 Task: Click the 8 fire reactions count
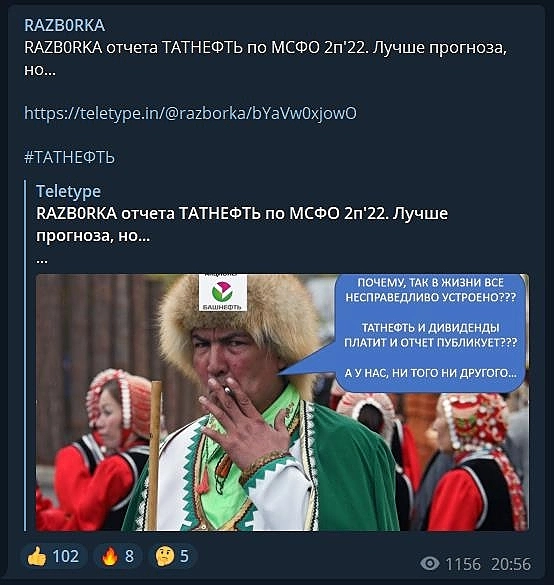coord(129,556)
